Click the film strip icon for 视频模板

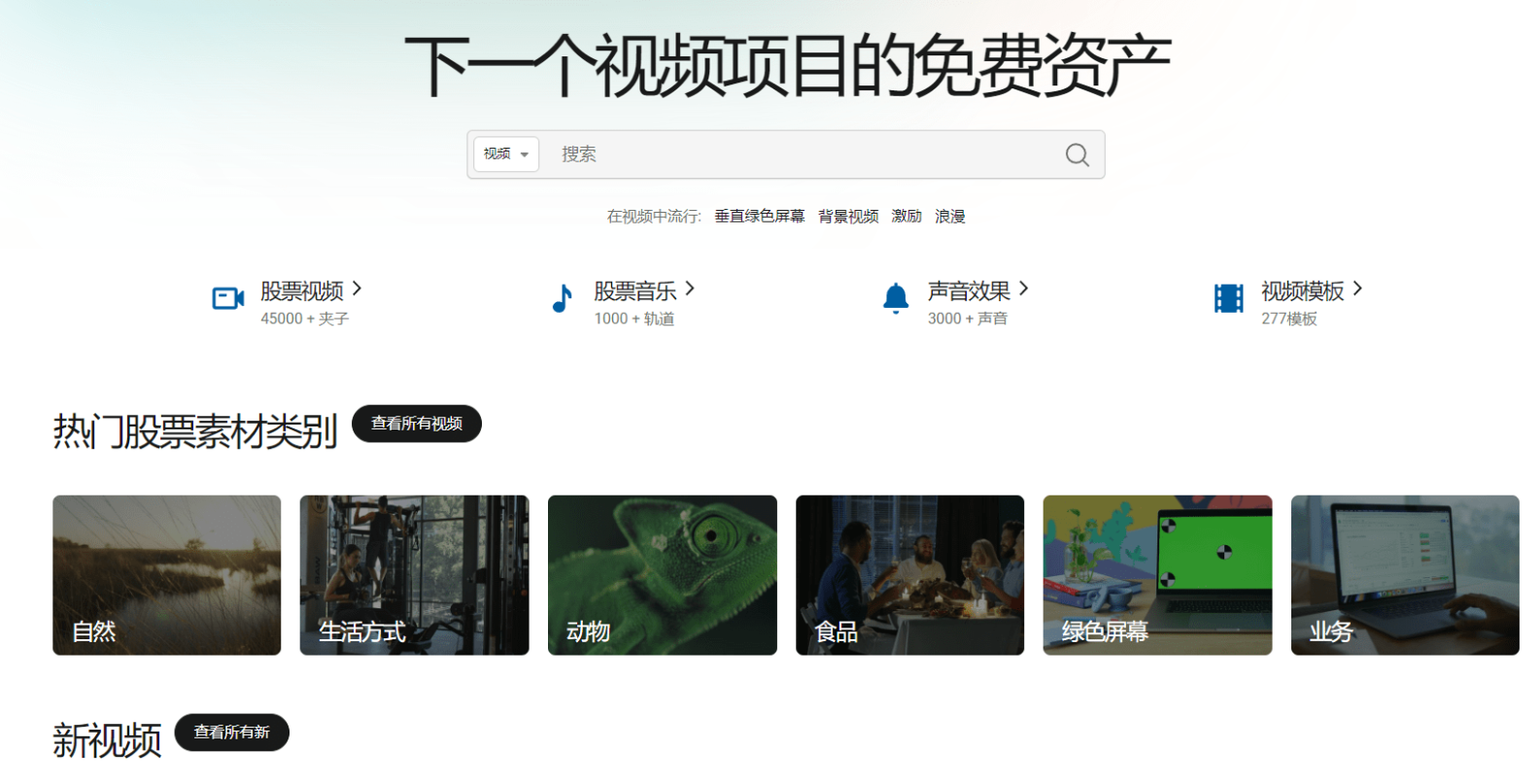point(1228,298)
